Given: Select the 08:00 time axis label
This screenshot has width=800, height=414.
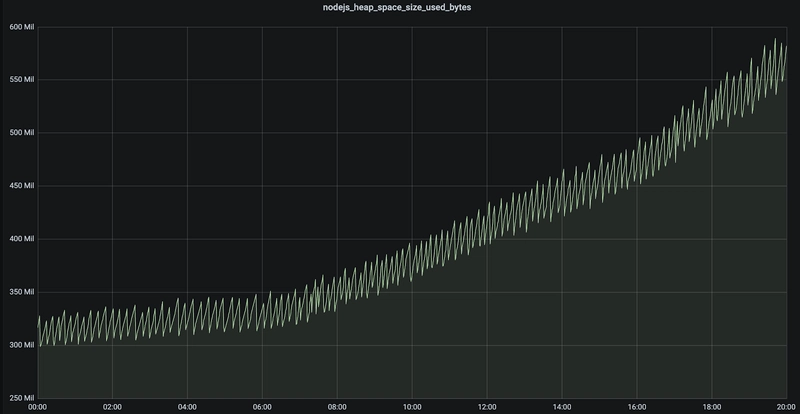Looking at the screenshot, I should click(x=337, y=408).
